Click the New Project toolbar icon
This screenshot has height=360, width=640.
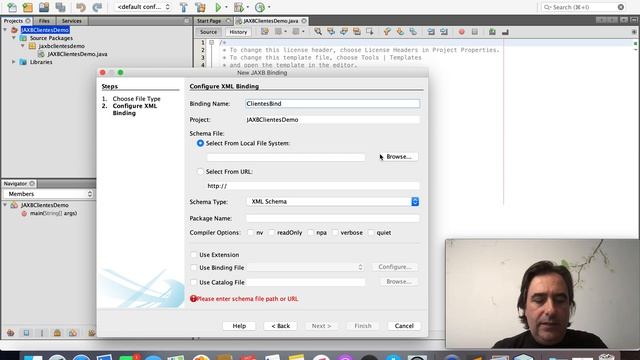[x=28, y=7]
